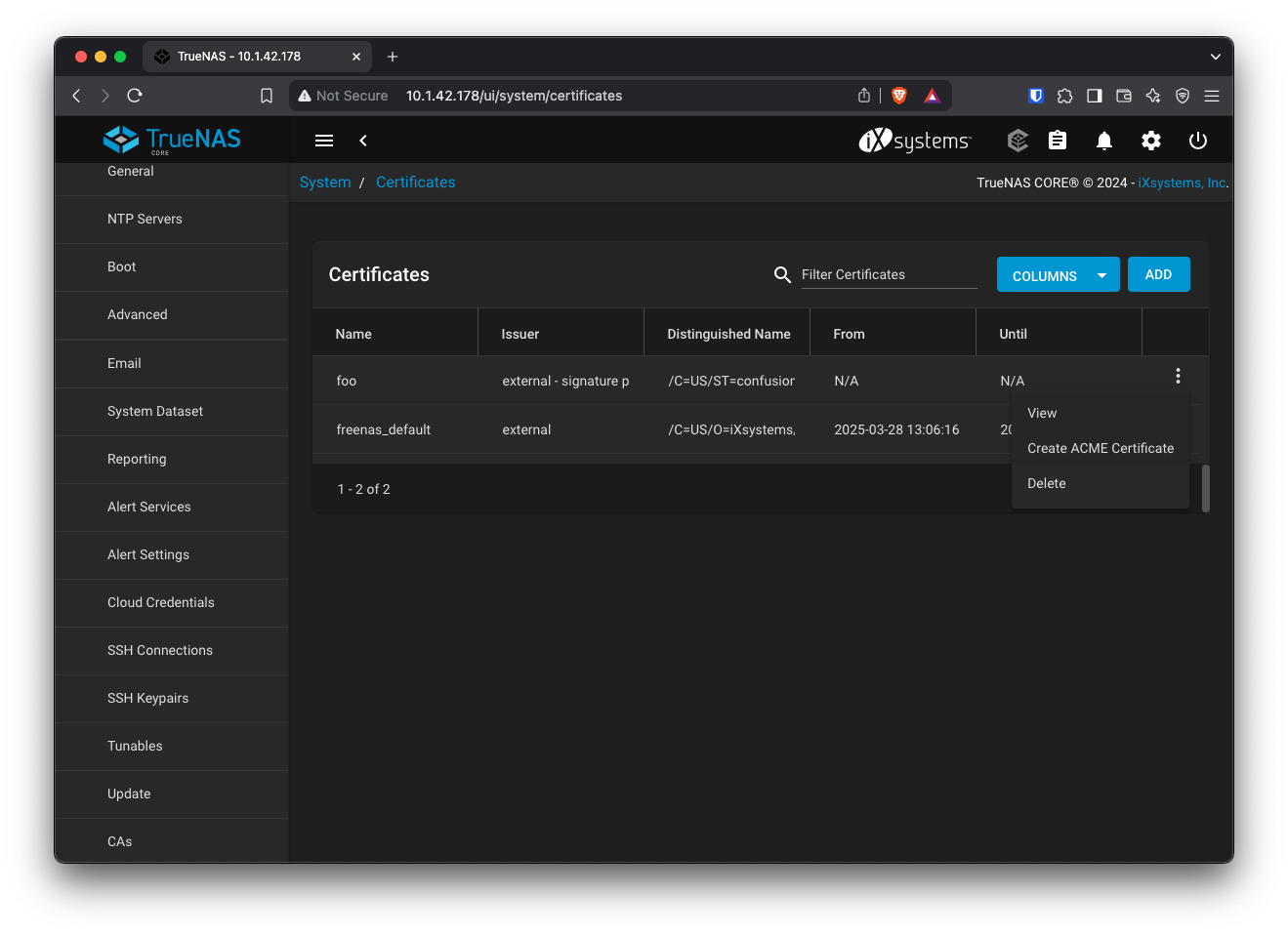Open SSH Connections in the sidebar
The width and height of the screenshot is (1288, 935).
[x=172, y=650]
